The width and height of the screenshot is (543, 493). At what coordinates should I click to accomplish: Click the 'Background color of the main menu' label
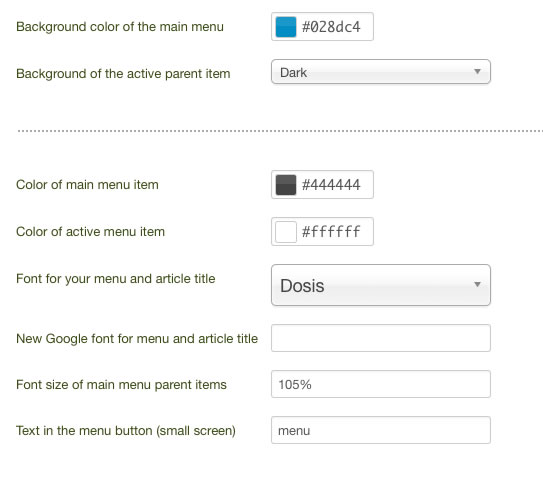point(120,27)
